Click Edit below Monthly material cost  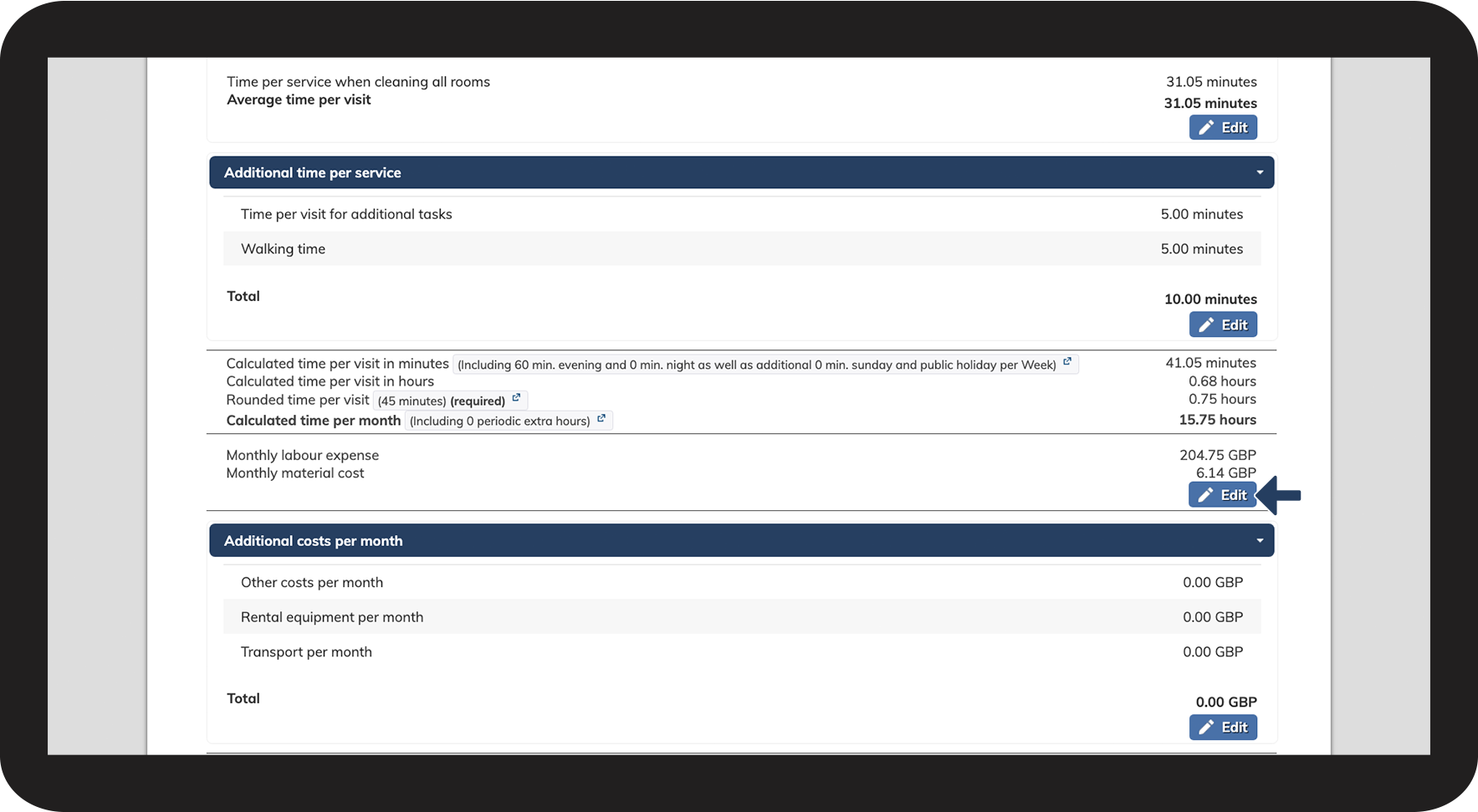[x=1222, y=495]
